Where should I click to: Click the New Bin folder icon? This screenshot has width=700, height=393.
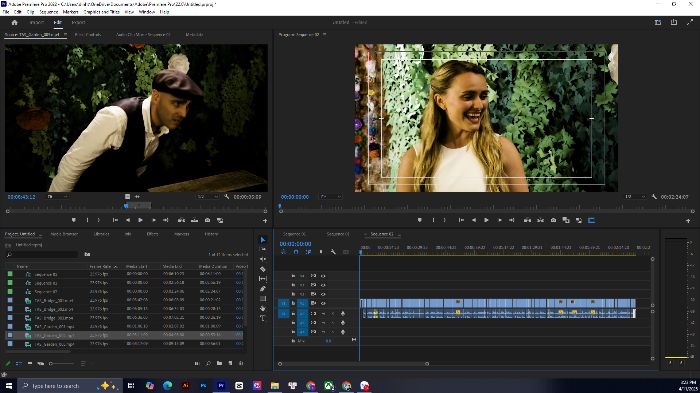[x=219, y=364]
